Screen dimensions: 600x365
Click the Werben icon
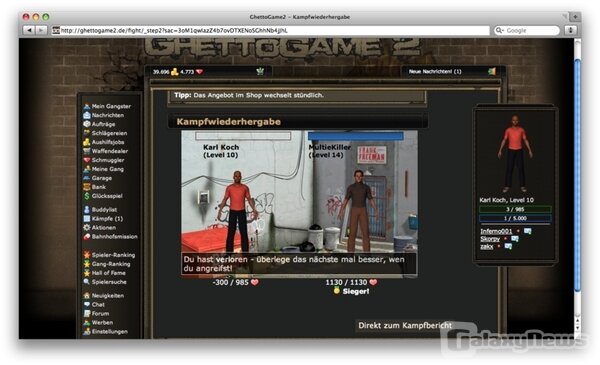[x=87, y=323]
